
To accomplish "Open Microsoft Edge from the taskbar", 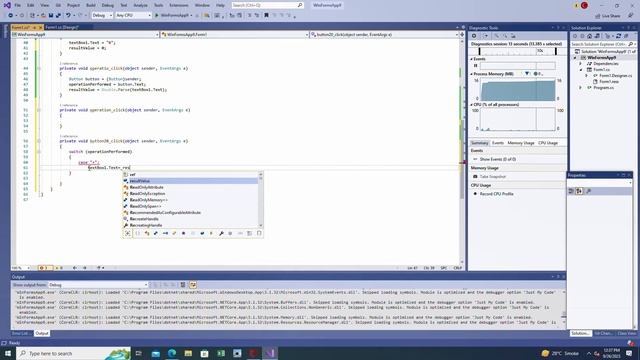I will (x=172, y=353).
